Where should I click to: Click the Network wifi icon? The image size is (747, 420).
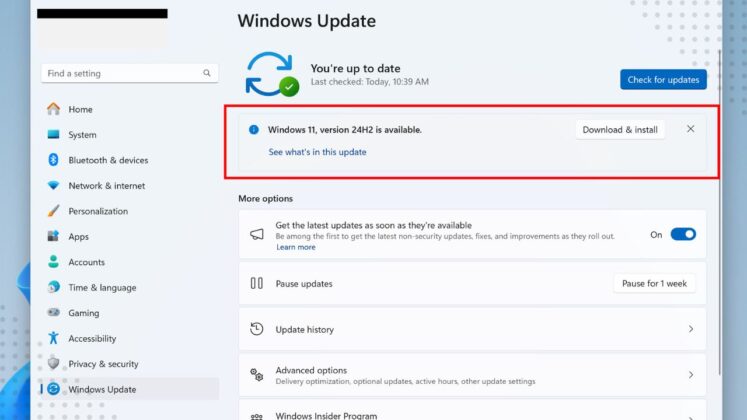[53, 185]
